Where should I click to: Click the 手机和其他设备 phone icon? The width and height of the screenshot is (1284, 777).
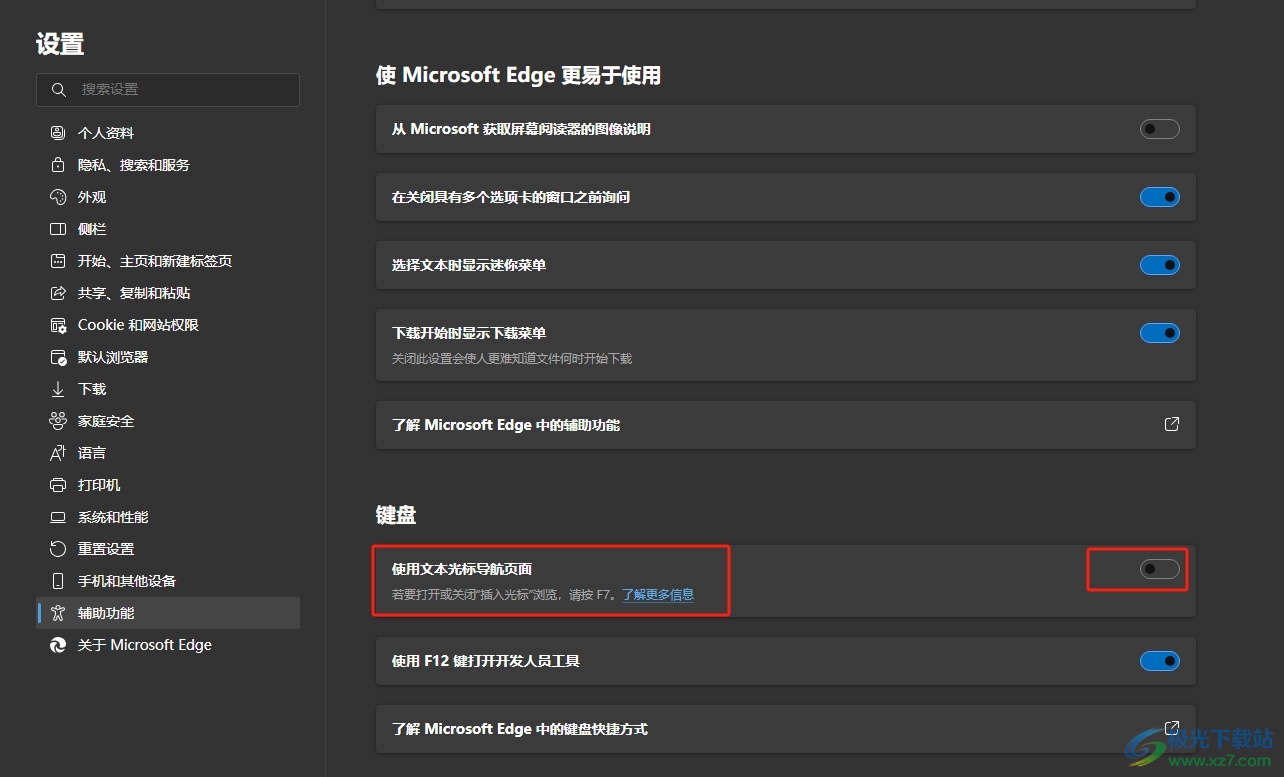[x=58, y=581]
